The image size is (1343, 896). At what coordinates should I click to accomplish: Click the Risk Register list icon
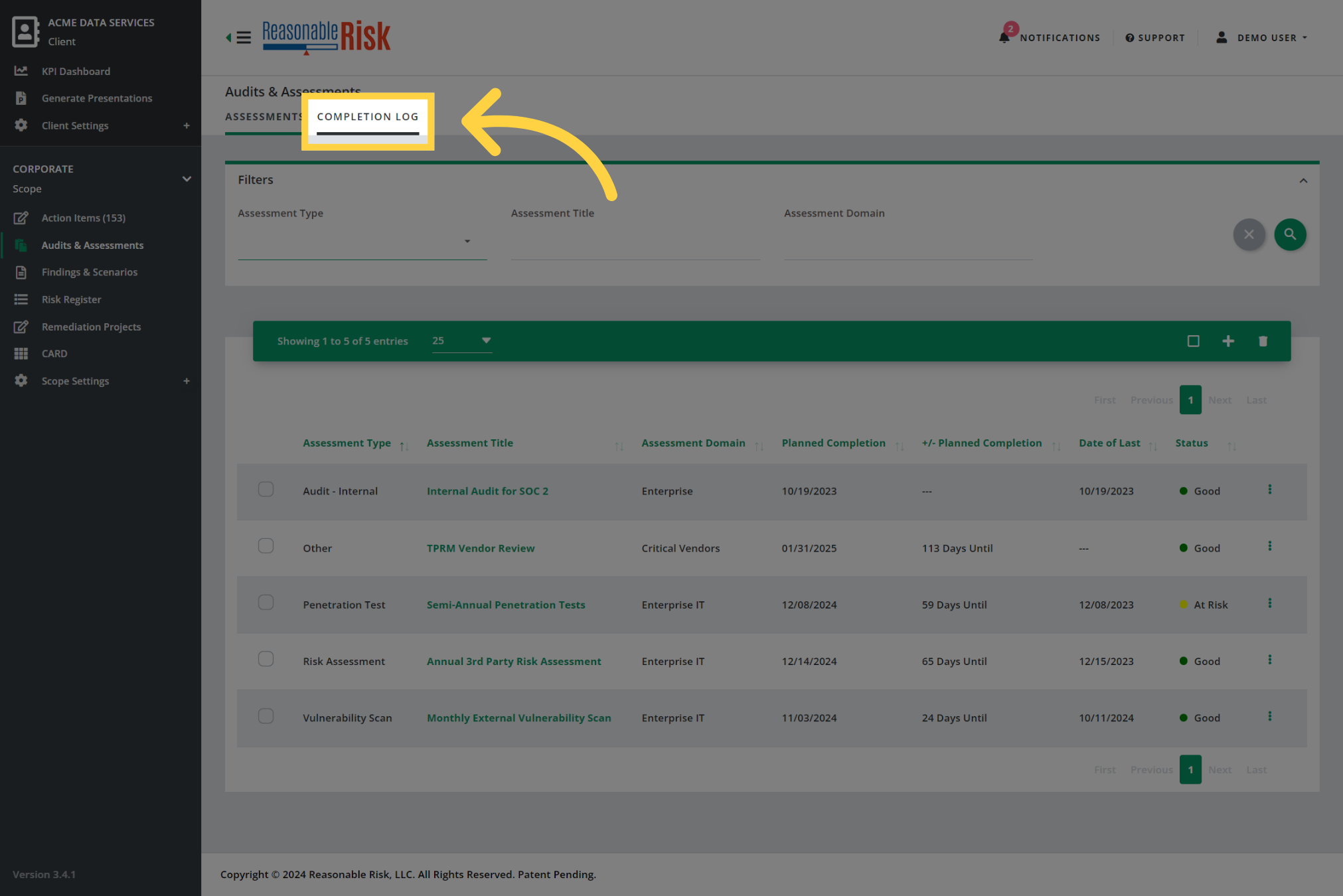tap(21, 299)
